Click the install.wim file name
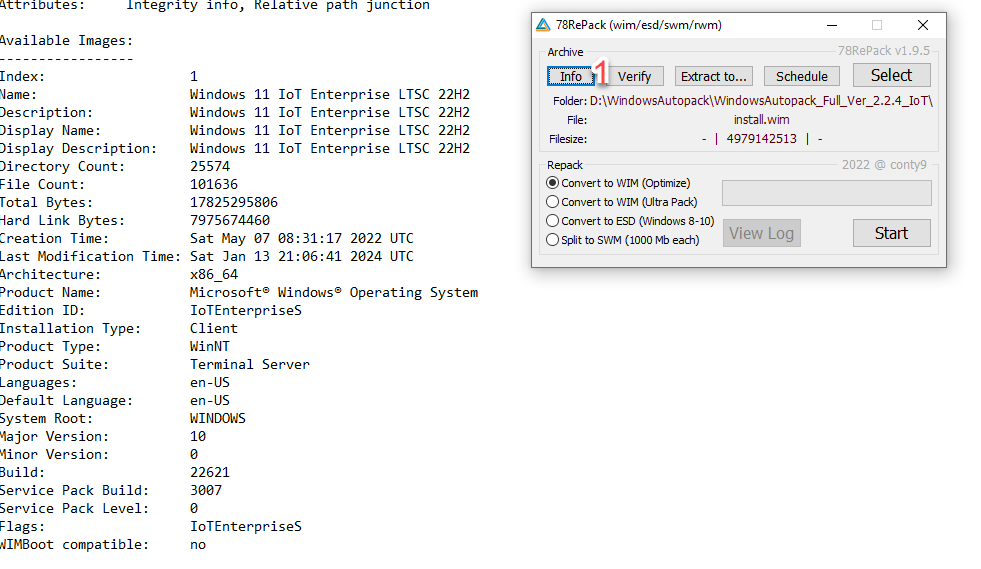981x569 pixels. [x=761, y=120]
